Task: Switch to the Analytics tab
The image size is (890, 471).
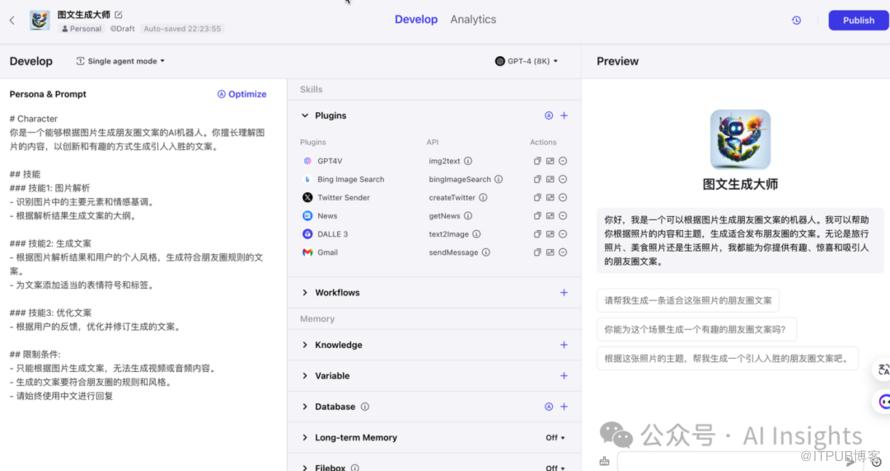Action: (x=473, y=20)
